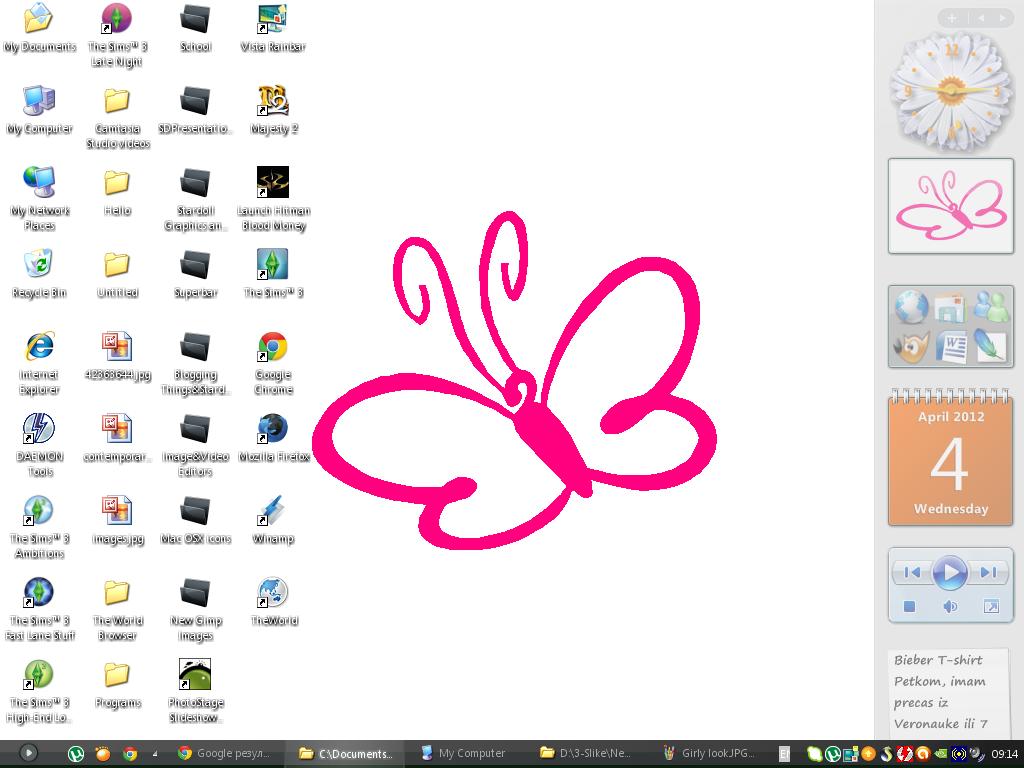Mute audio with the media gadget's speaker button
The height and width of the screenshot is (768, 1024).
coord(951,605)
